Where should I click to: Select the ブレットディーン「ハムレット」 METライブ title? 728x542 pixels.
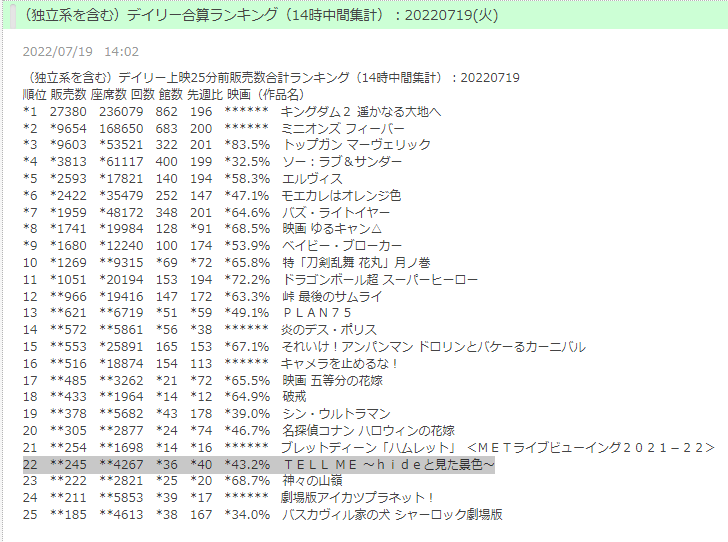pyautogui.click(x=498, y=448)
